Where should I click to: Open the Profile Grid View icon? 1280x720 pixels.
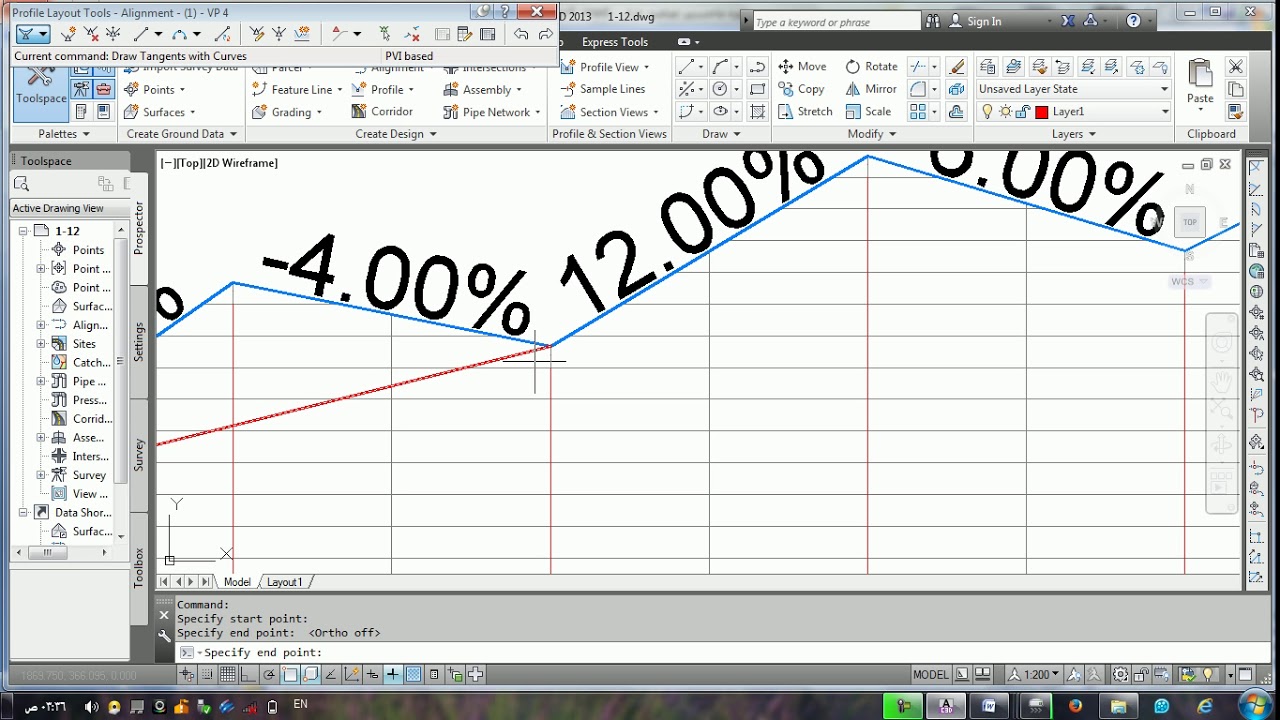coord(488,34)
